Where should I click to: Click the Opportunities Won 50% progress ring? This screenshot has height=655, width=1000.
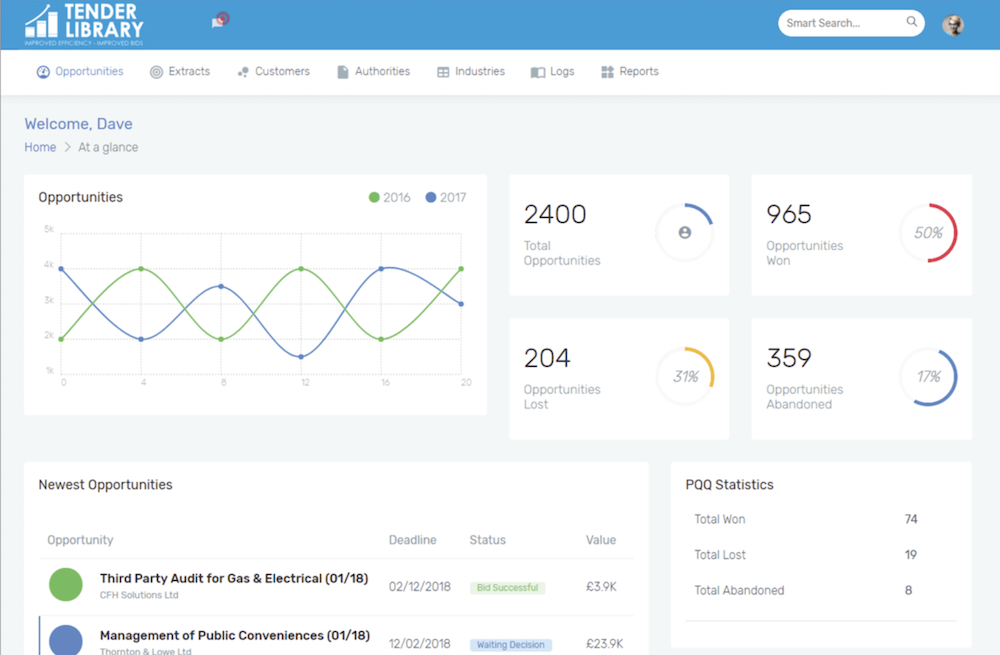928,233
